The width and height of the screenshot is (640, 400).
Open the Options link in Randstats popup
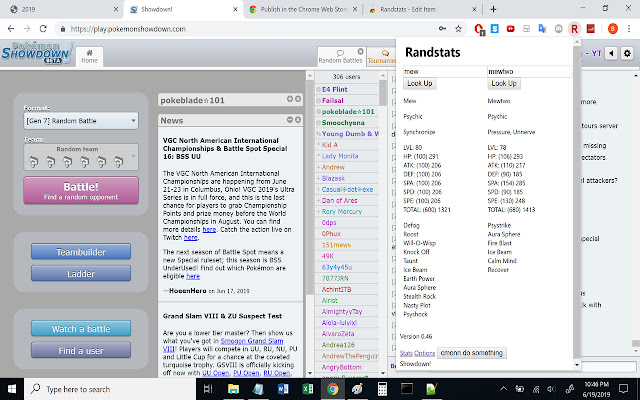424,353
